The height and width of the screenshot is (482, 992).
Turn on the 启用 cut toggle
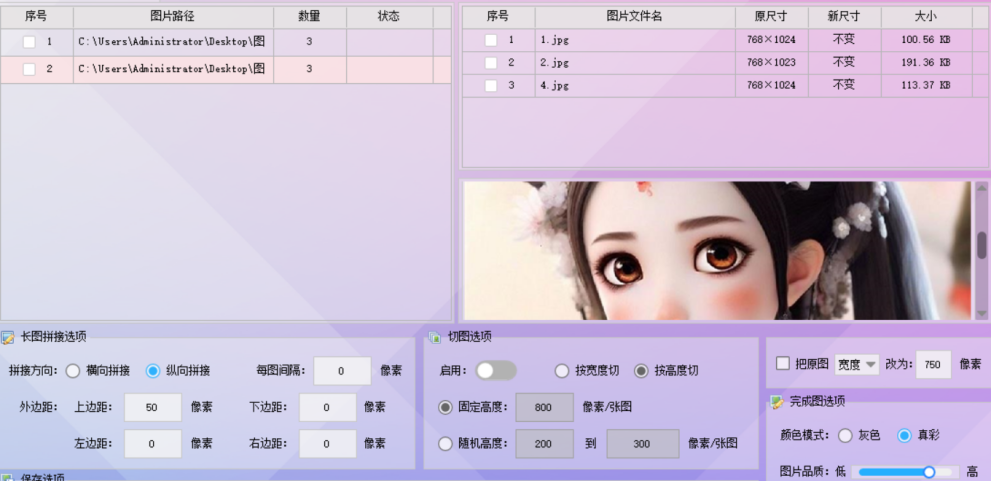496,371
